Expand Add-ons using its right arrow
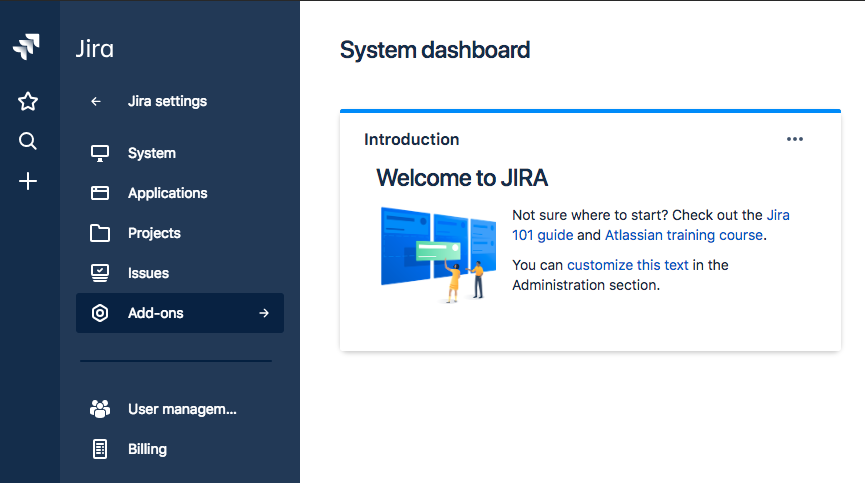The width and height of the screenshot is (865, 483). [x=264, y=313]
